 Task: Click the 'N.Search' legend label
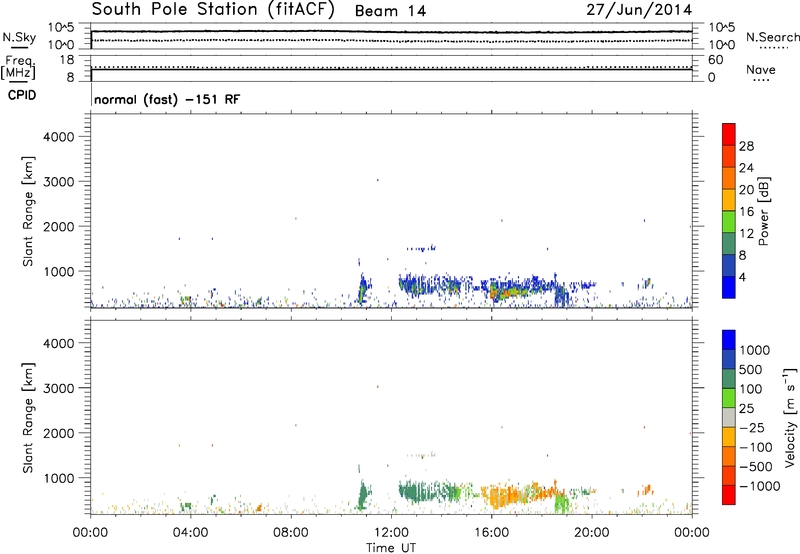(x=773, y=37)
